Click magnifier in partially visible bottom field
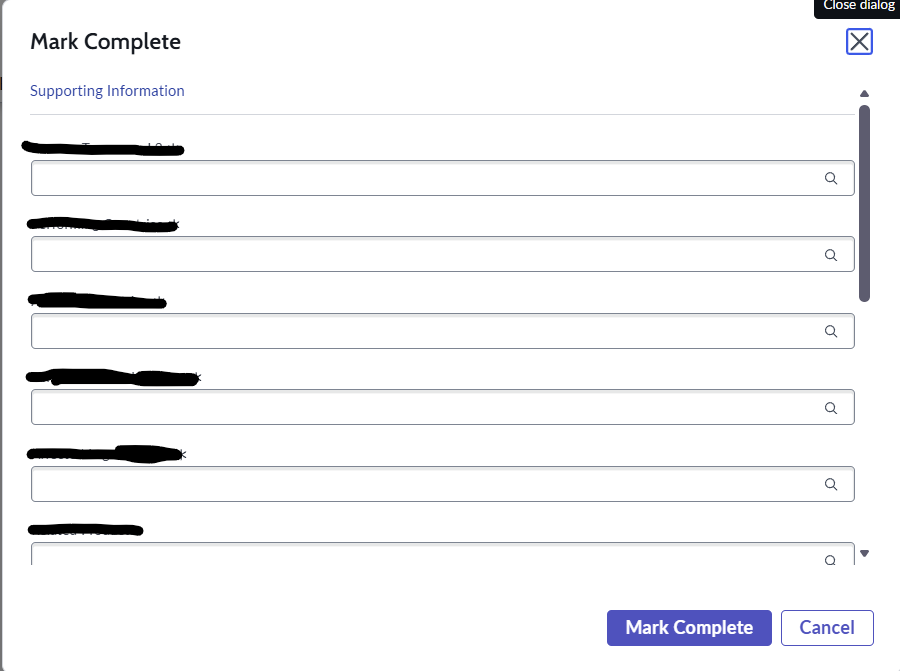The height and width of the screenshot is (671, 900). pos(831,559)
